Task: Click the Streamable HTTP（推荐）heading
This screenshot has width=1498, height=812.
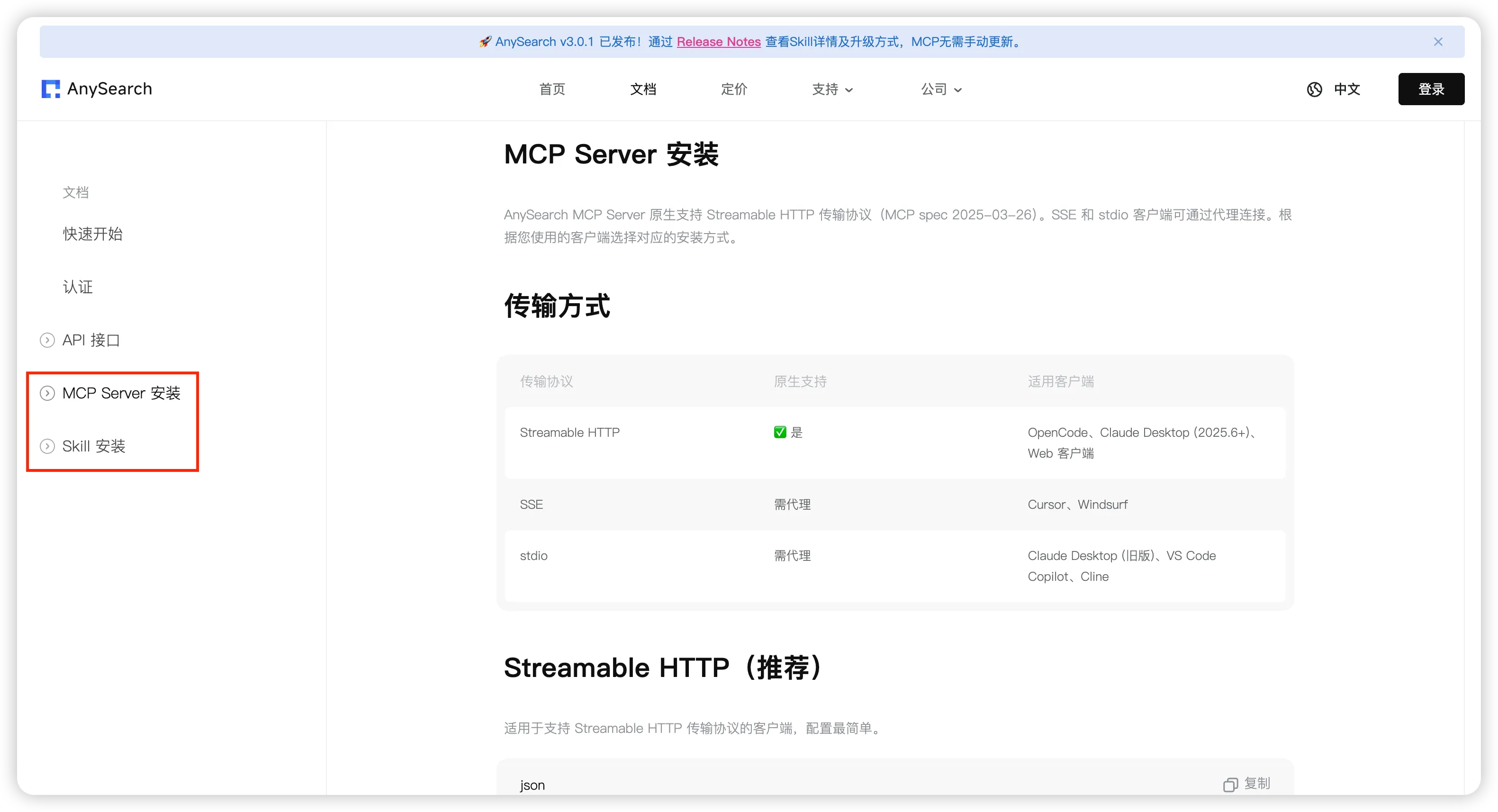Action: [663, 667]
